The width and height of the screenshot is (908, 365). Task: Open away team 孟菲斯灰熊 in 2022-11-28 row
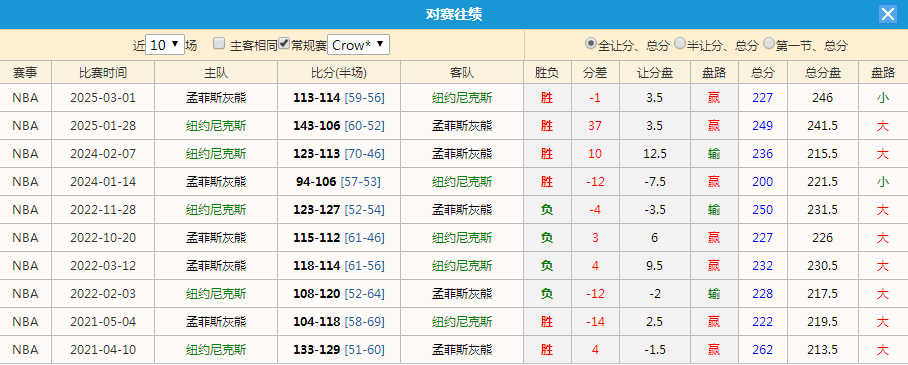tap(462, 210)
